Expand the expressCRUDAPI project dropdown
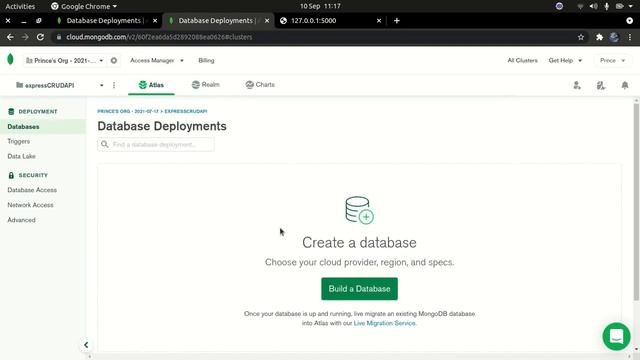The image size is (640, 360). (60, 85)
